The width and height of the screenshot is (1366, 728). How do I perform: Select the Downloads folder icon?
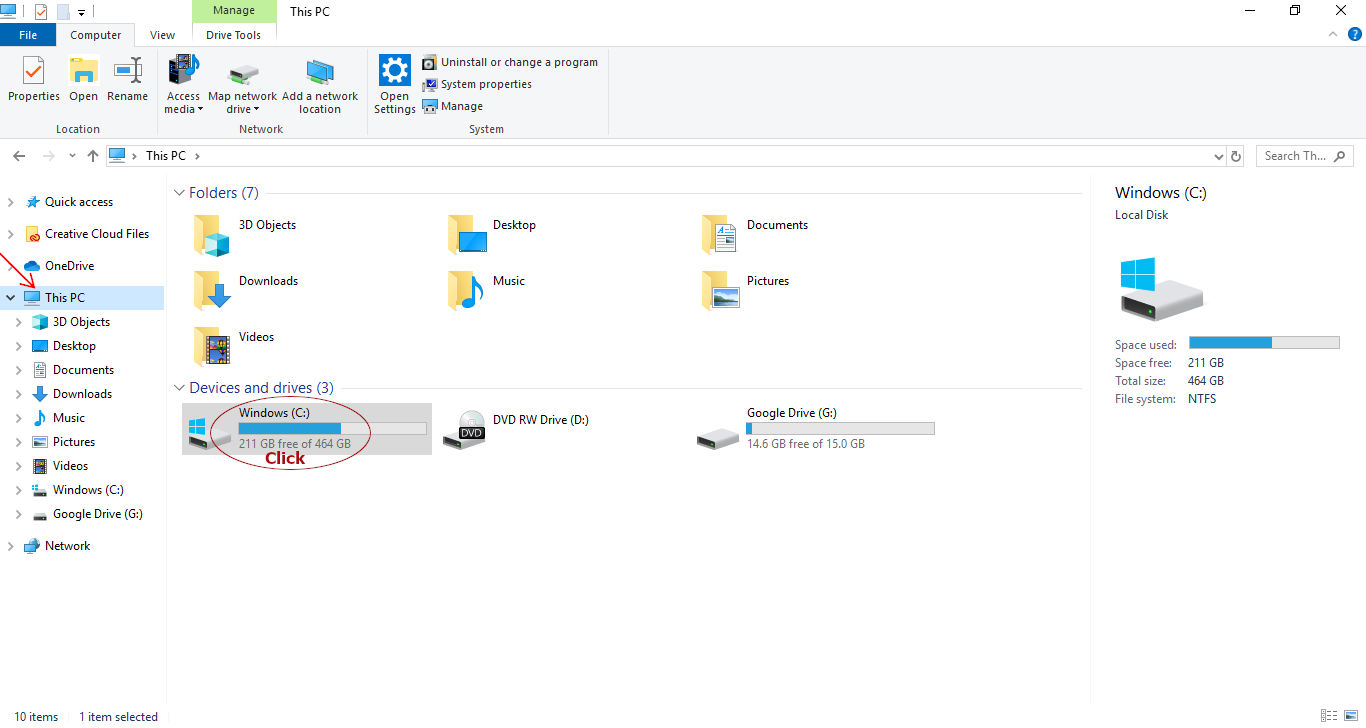212,292
